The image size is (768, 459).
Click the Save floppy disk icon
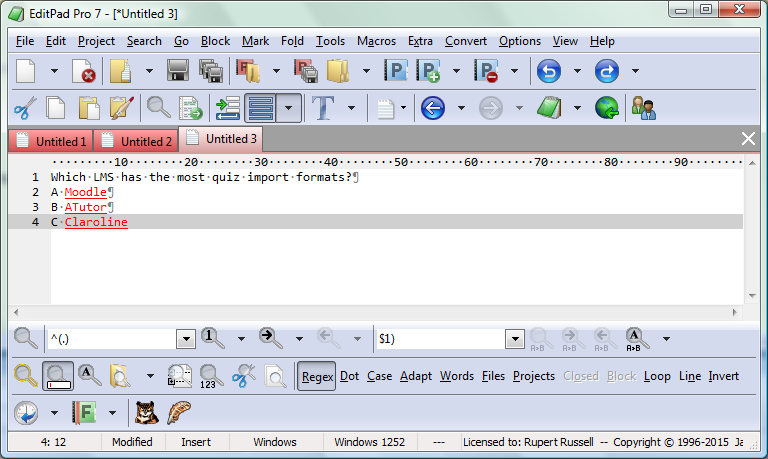coord(178,71)
